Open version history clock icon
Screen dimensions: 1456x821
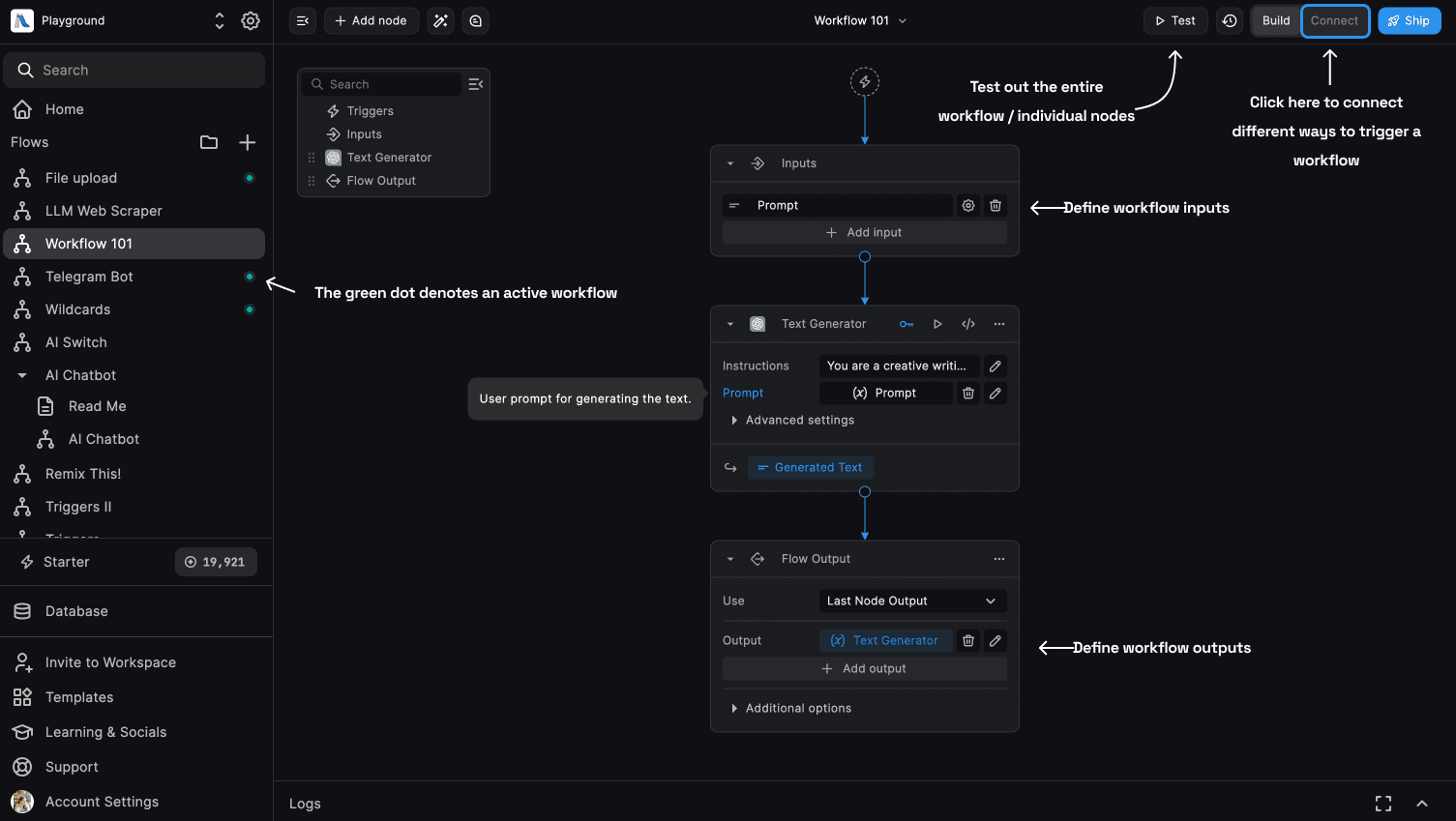(x=1230, y=20)
